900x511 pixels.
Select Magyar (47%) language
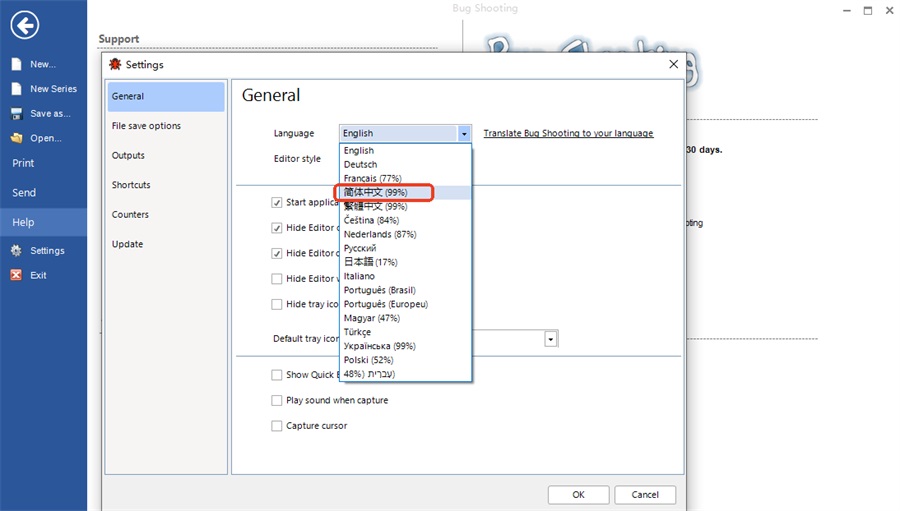click(x=405, y=318)
